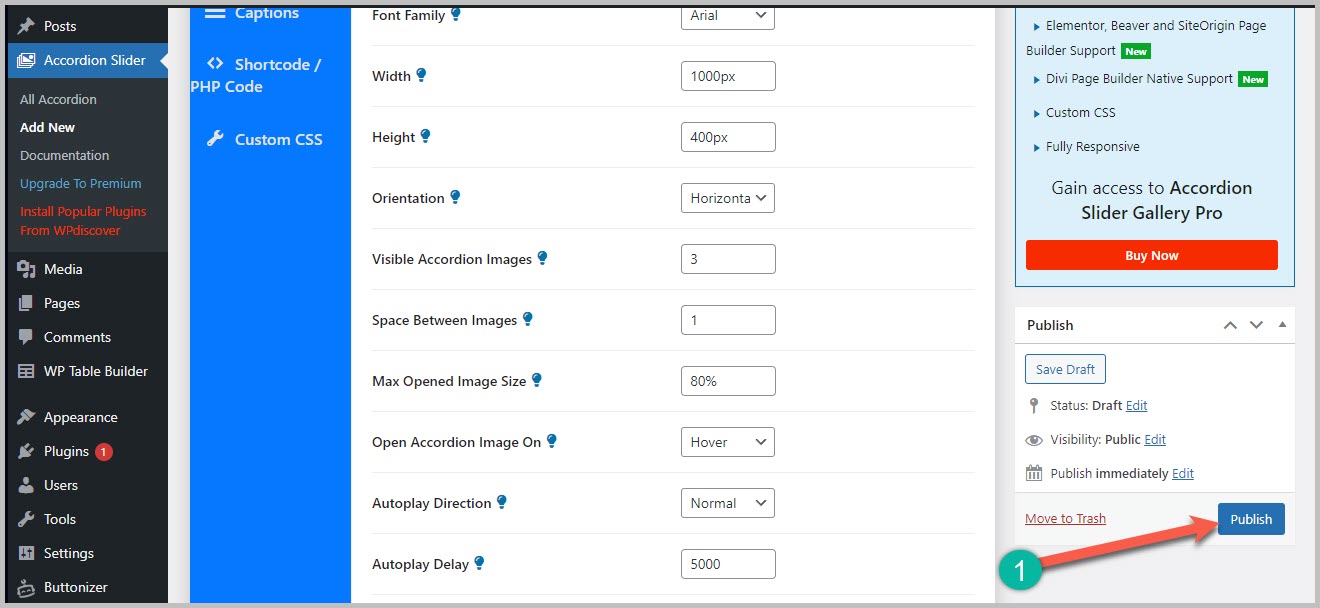Click the Visible Accordion Images help bulb

click(x=542, y=258)
